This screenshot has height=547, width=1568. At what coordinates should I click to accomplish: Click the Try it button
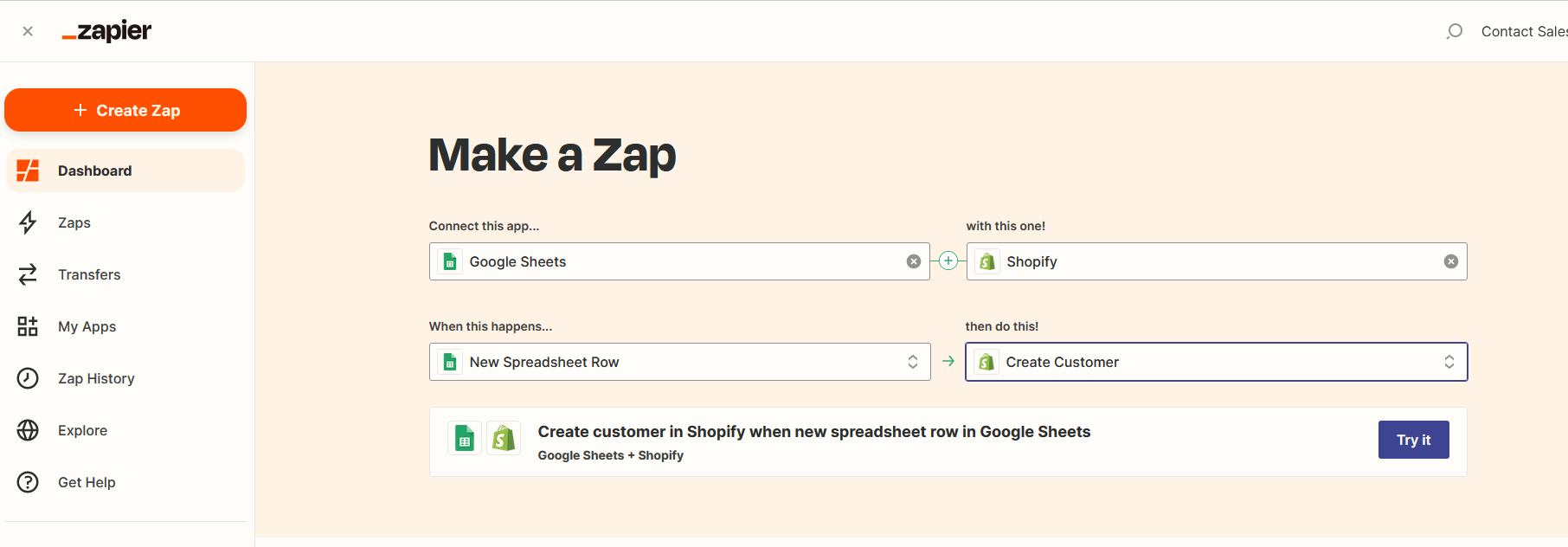1413,440
